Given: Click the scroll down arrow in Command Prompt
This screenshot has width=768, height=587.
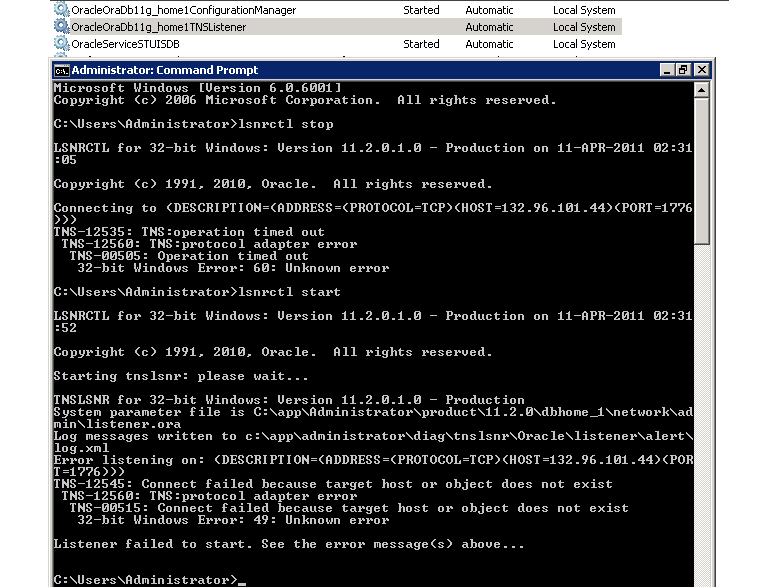Looking at the screenshot, I should (x=702, y=579).
